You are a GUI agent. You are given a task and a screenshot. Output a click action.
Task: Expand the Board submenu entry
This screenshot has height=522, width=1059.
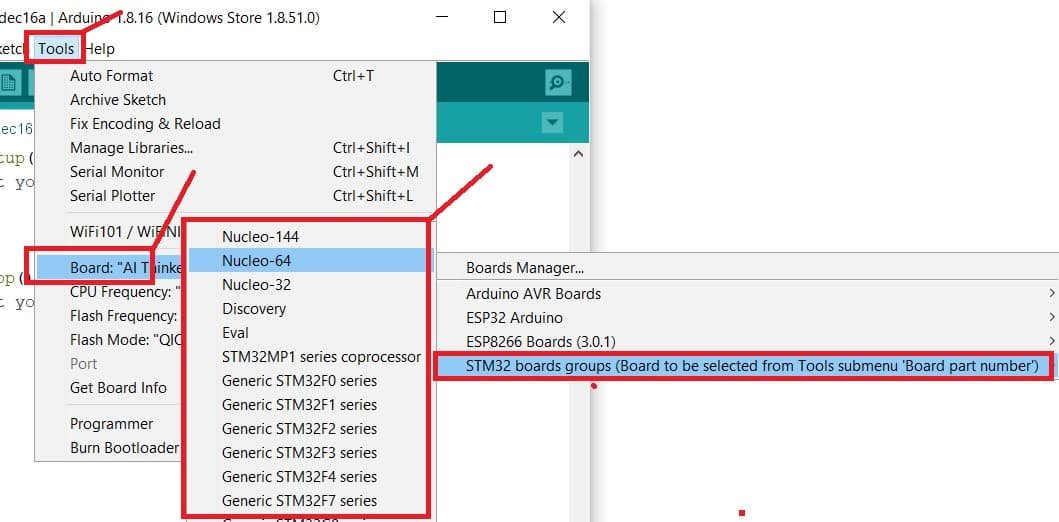[111, 268]
